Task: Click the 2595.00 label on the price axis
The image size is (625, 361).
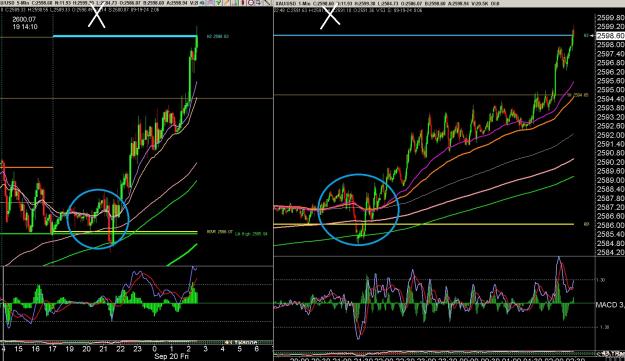Action: coord(610,90)
